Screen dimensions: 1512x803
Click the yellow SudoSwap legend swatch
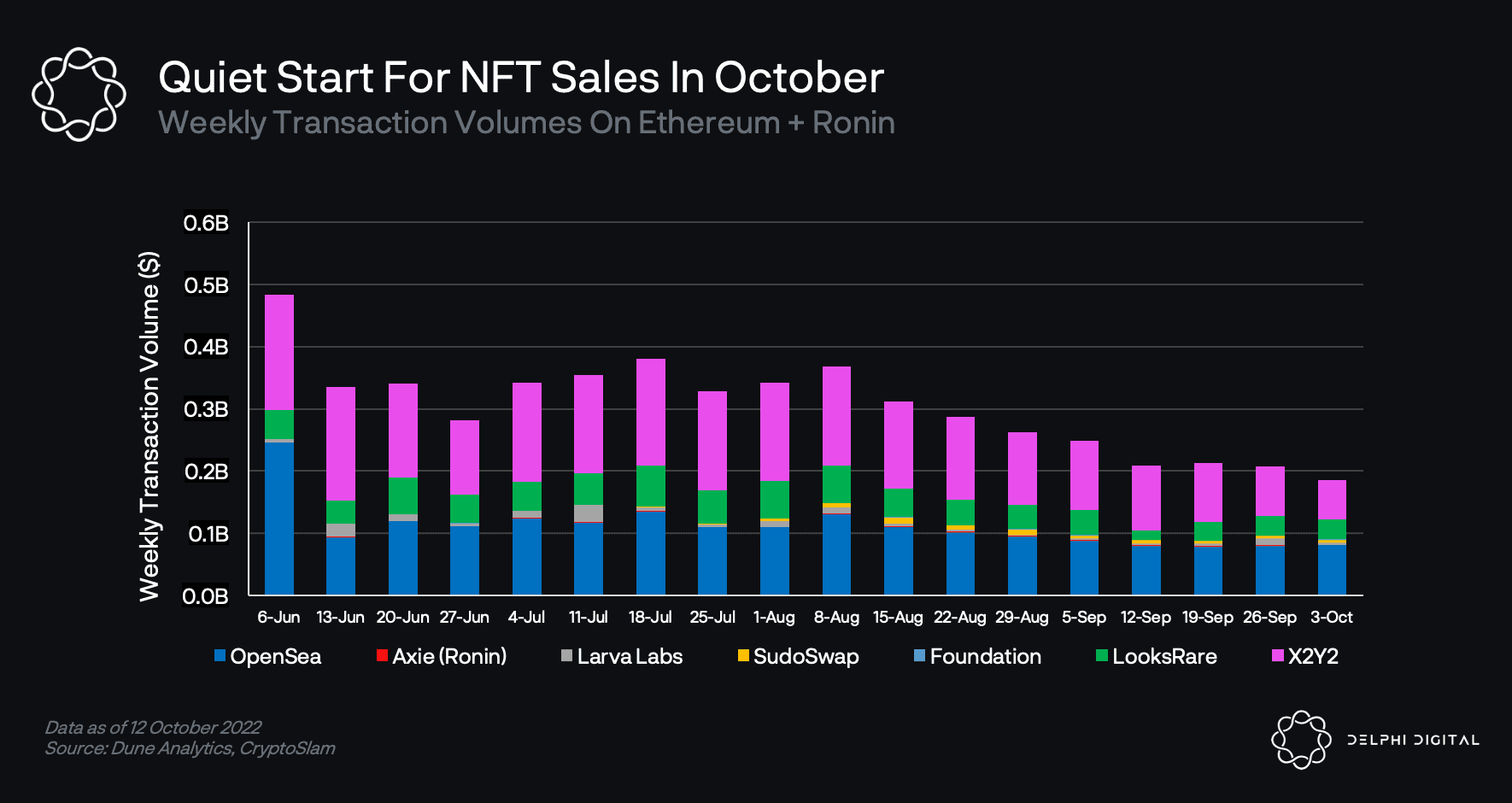[743, 656]
